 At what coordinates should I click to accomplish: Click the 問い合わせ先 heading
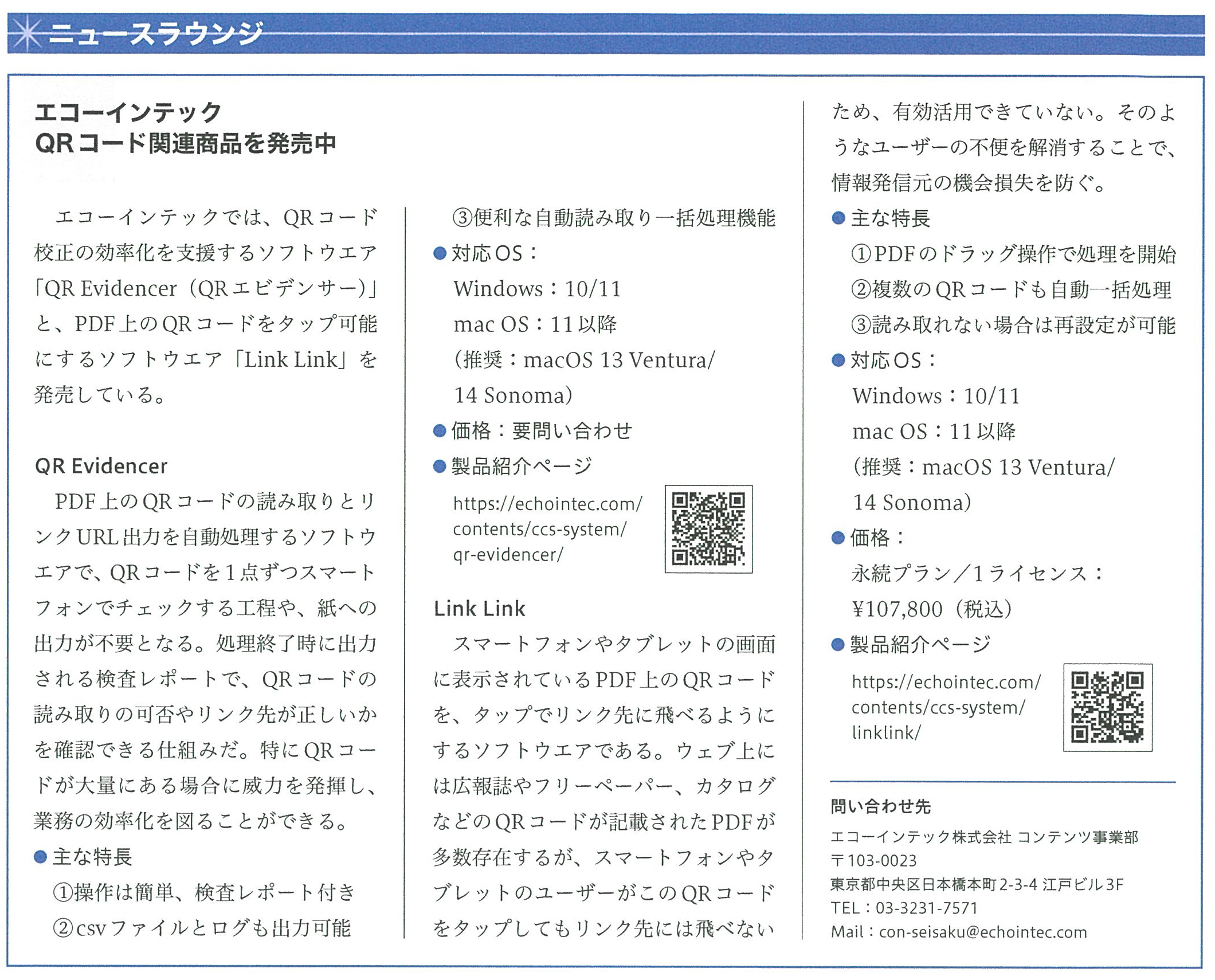coord(880,806)
